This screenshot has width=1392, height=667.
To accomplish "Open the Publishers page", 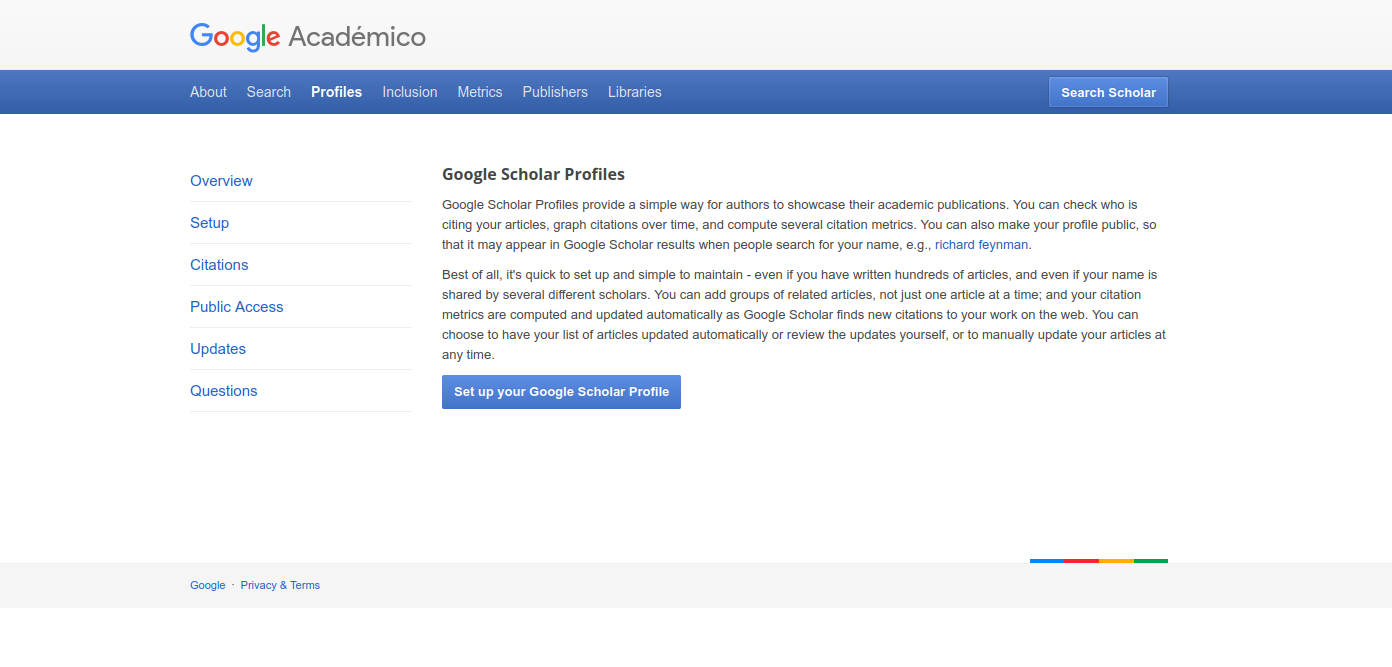I will 555,91.
